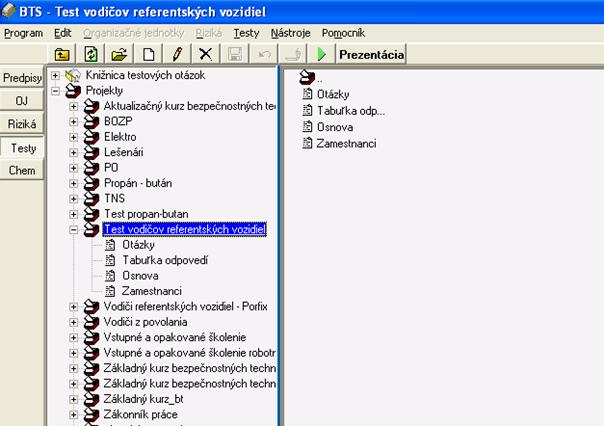Expand the Lešenári project node

point(73,153)
